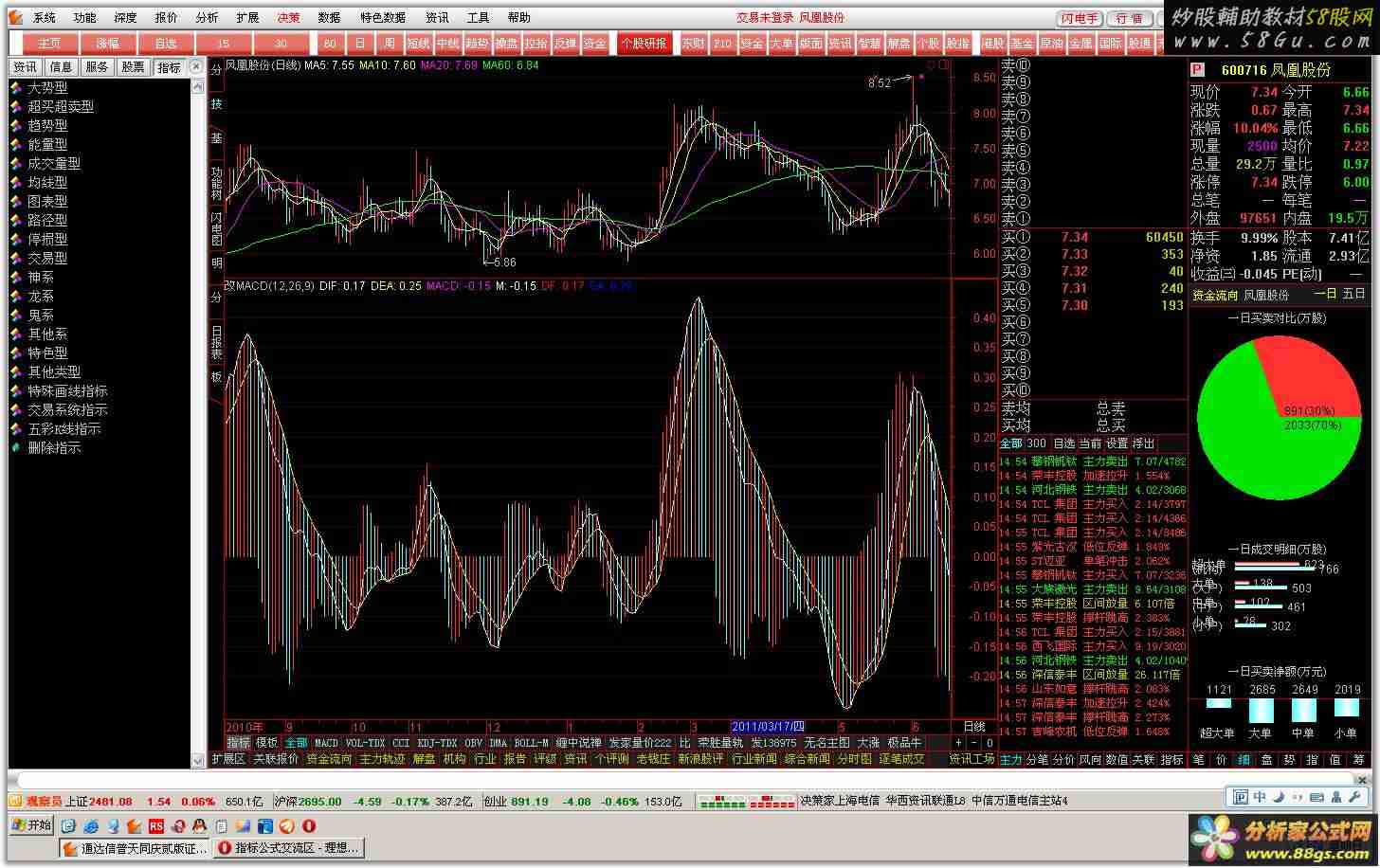
Task: Switch to 五日 fund flow view
Action: [x=1354, y=295]
